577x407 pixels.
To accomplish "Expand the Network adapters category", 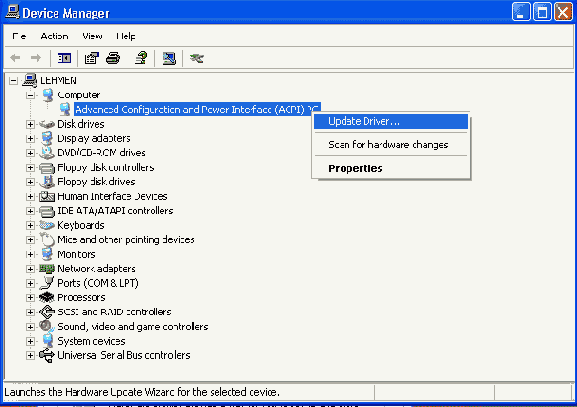I will point(31,269).
